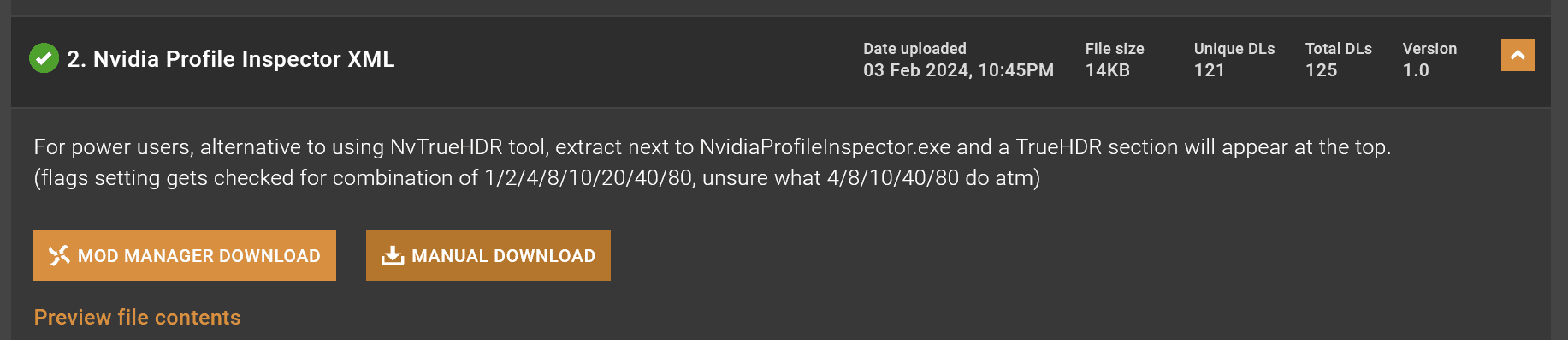This screenshot has width=1568, height=340.
Task: Click the Unique DLs count 121
Action: 1209,70
